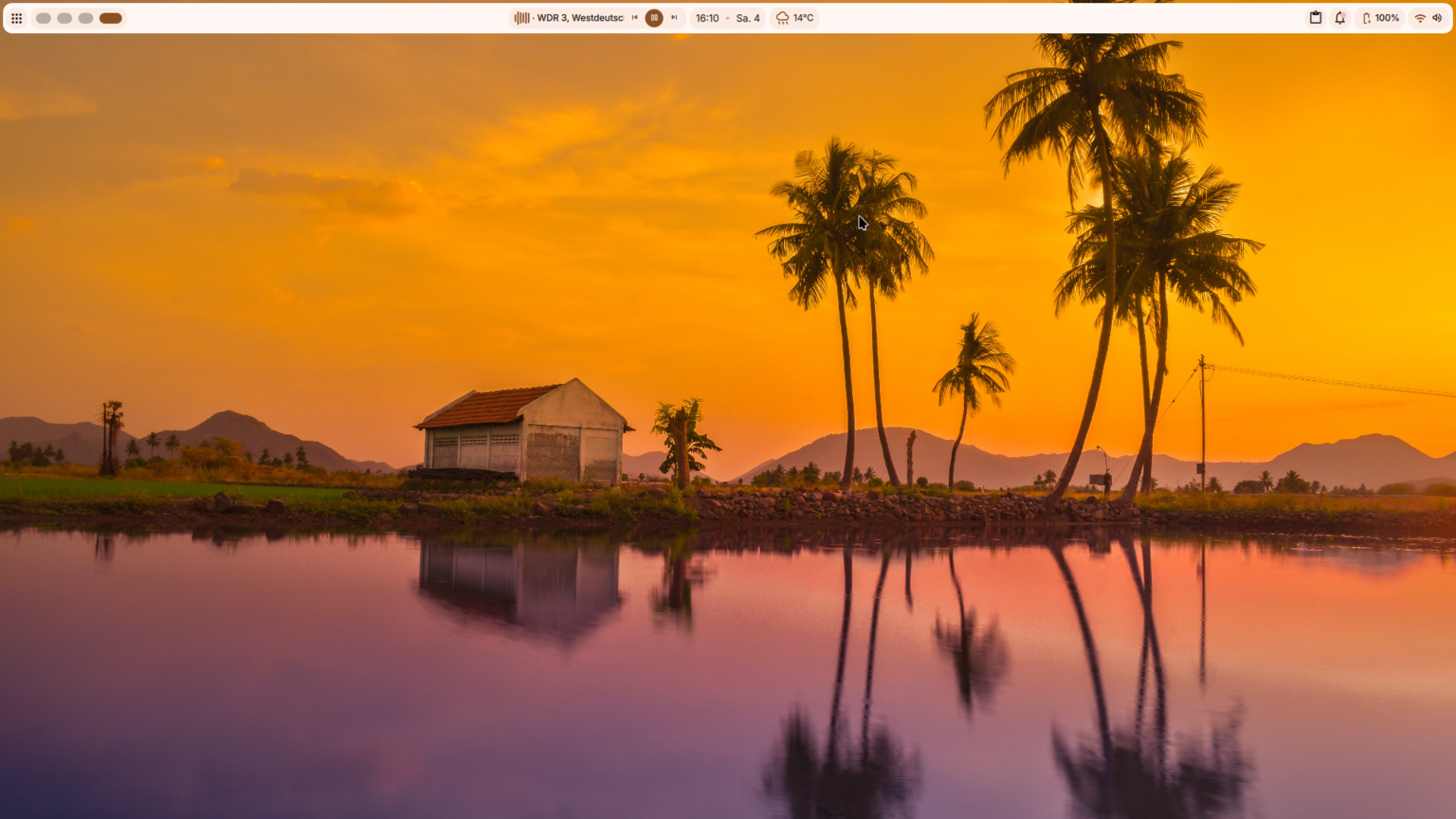Click the audio waveform media icon
Viewport: 1456px width, 819px height.
click(521, 18)
